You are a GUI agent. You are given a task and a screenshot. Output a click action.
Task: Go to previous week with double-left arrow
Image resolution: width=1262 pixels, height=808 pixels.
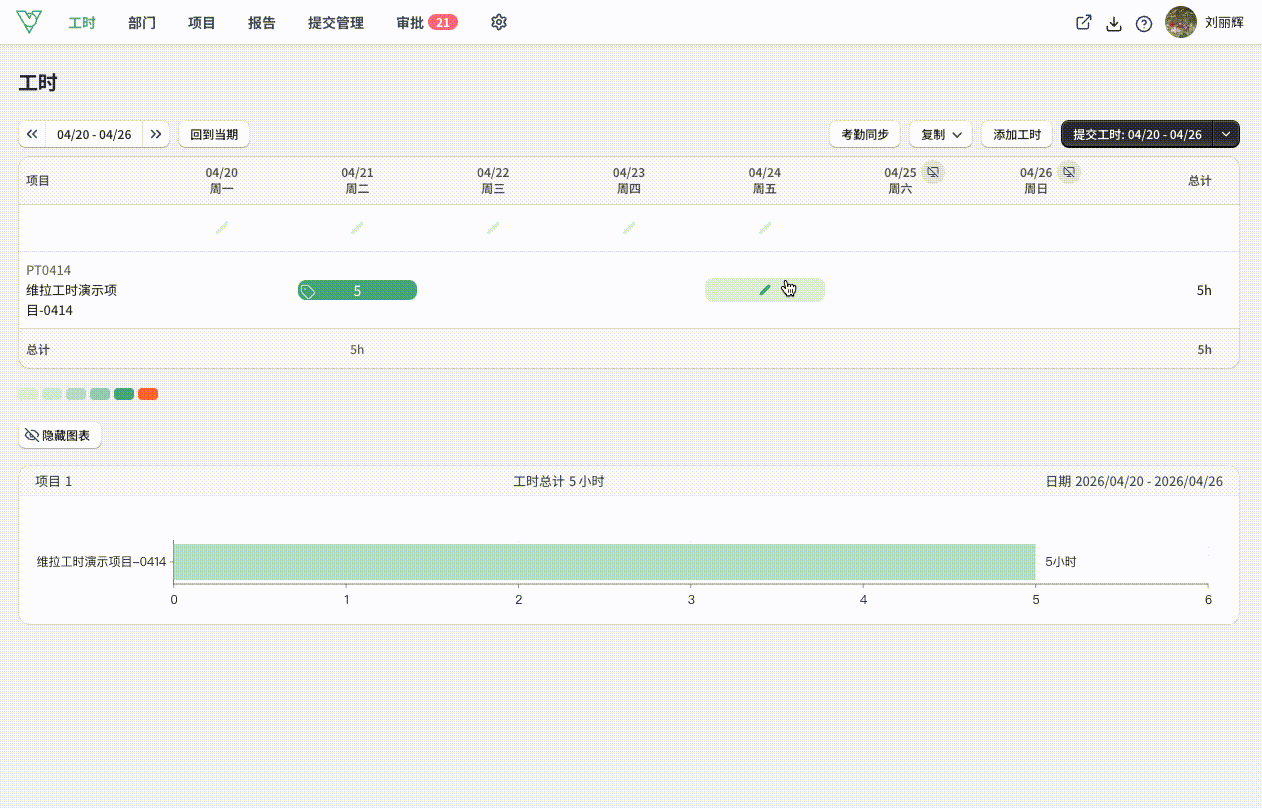coord(32,134)
